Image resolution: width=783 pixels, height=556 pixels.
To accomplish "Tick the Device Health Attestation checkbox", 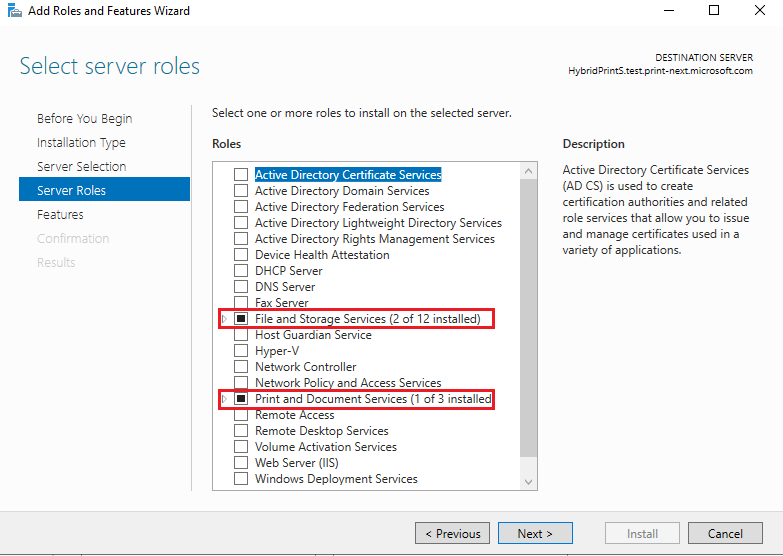I will click(241, 254).
